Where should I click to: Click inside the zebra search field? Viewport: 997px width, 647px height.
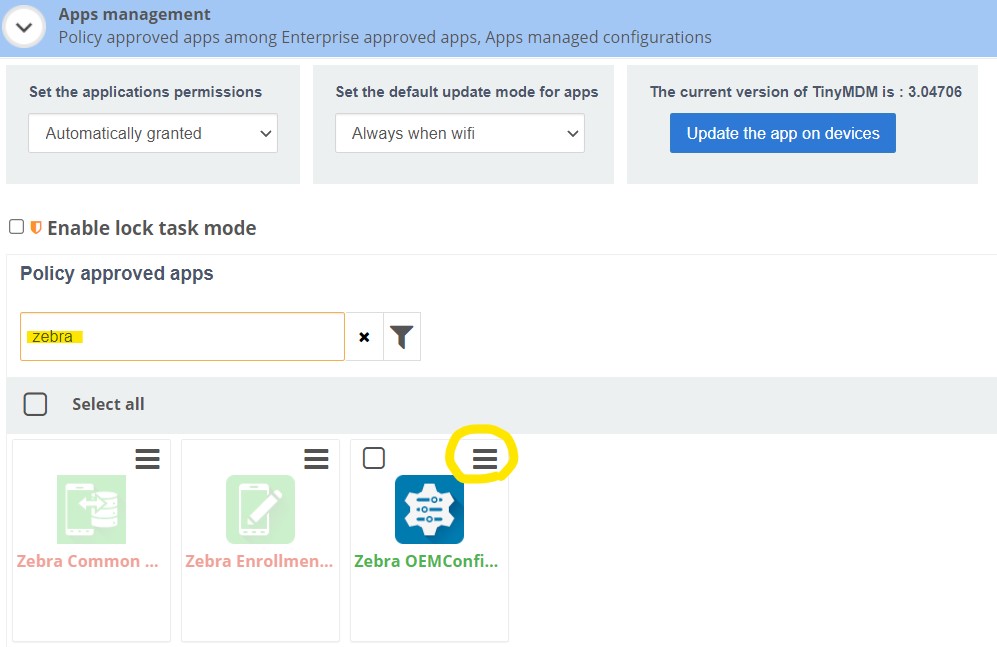pos(180,336)
